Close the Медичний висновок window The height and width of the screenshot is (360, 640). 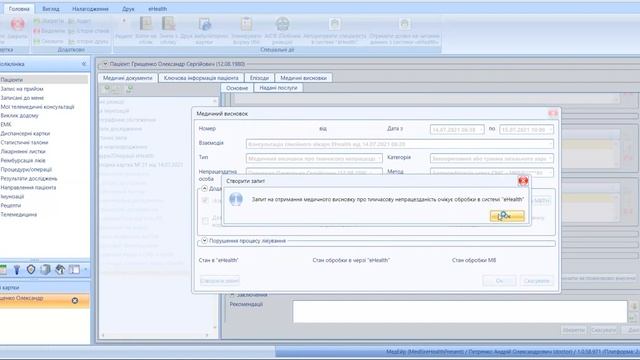(x=553, y=113)
